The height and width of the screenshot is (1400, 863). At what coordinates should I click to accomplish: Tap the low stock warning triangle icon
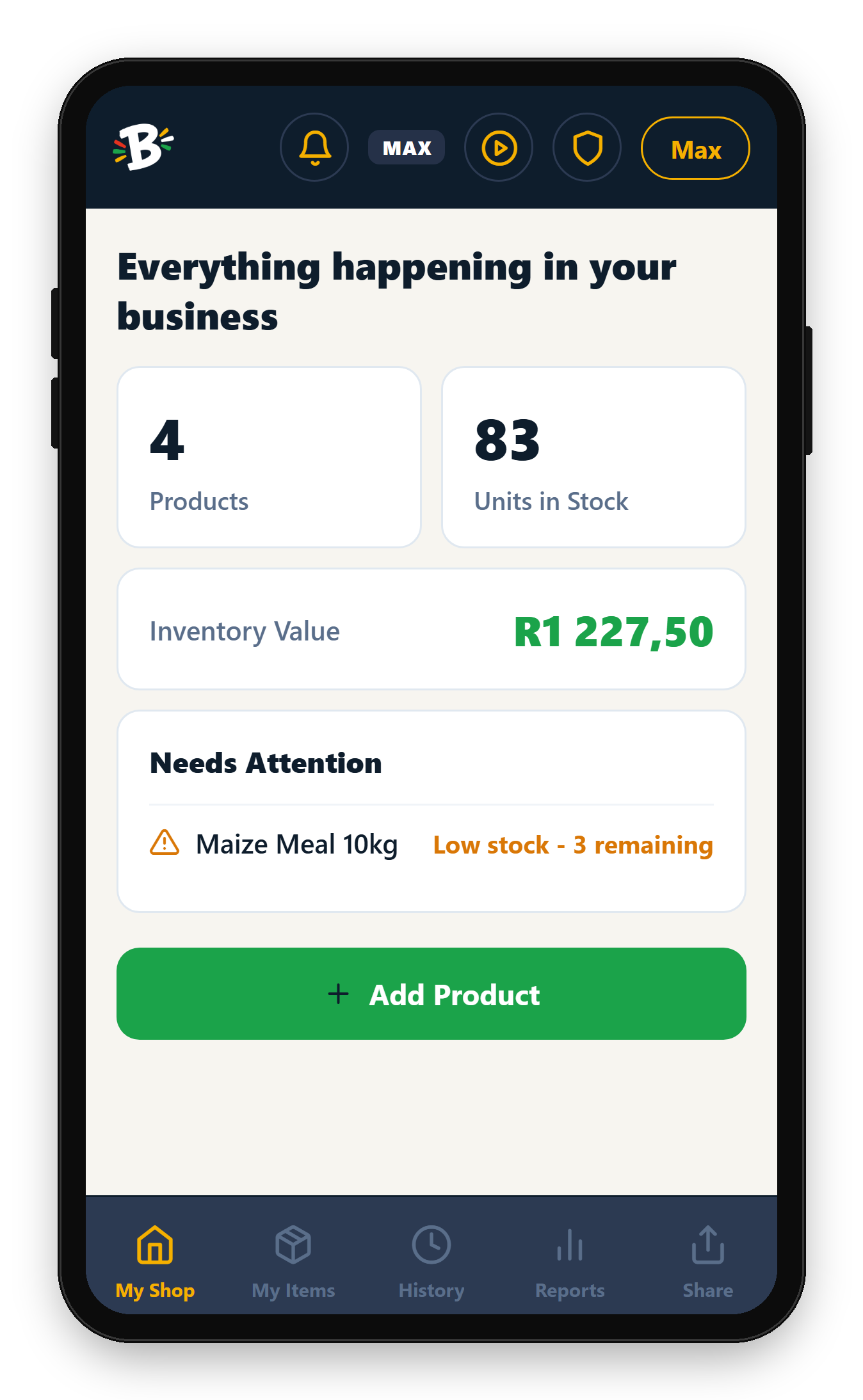(165, 843)
